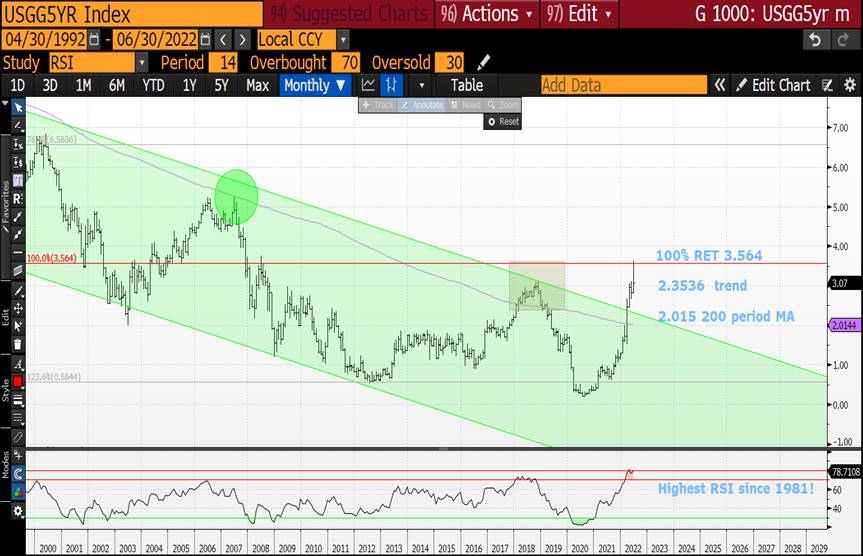Viewport: 863px width, 556px height.
Task: Open the red color swatch in Style
Action: click(x=18, y=381)
